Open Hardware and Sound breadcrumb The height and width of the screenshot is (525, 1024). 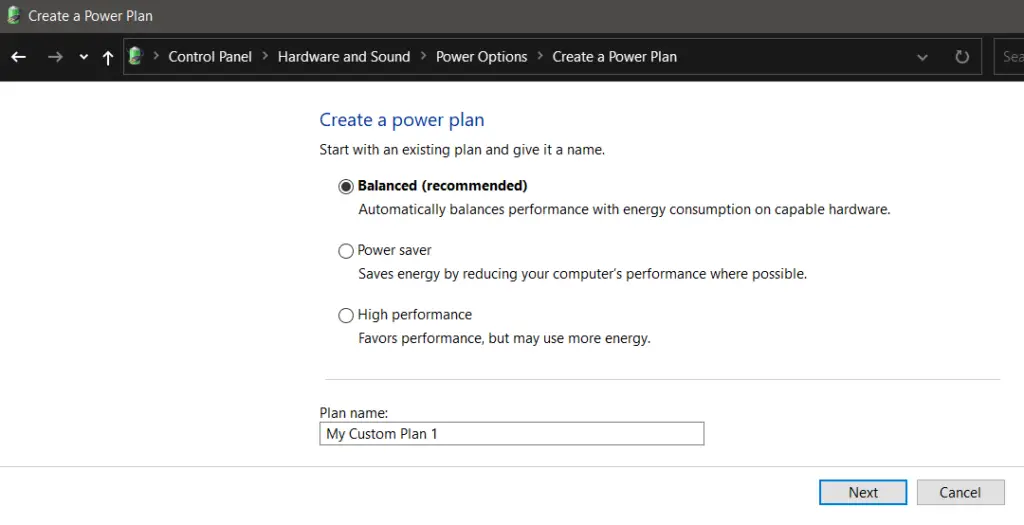pos(344,57)
